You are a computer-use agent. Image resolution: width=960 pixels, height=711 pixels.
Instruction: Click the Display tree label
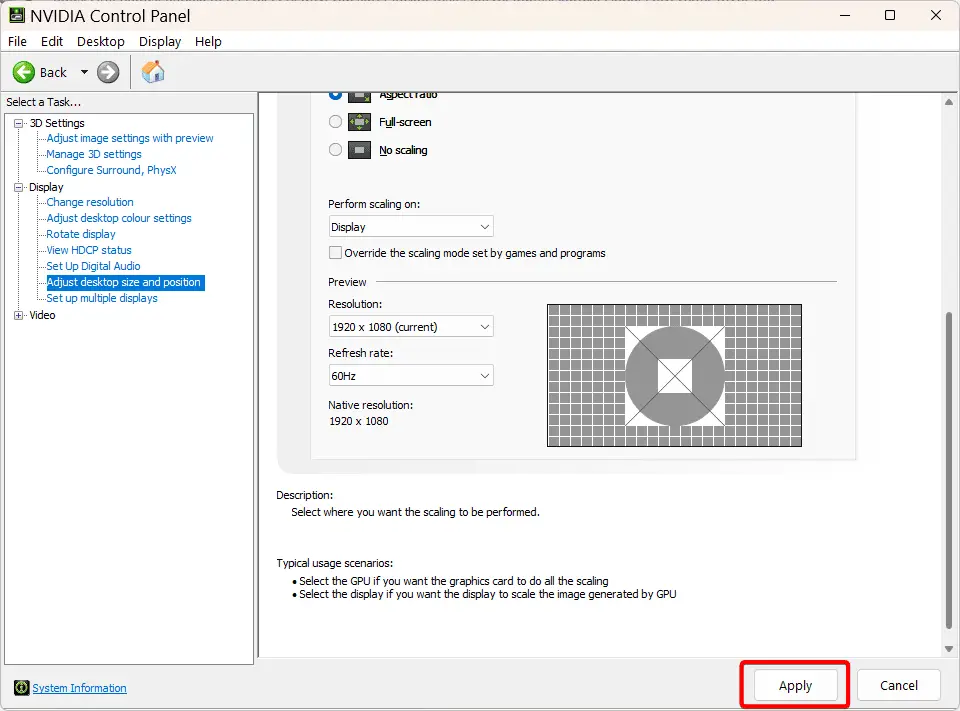[x=46, y=187]
